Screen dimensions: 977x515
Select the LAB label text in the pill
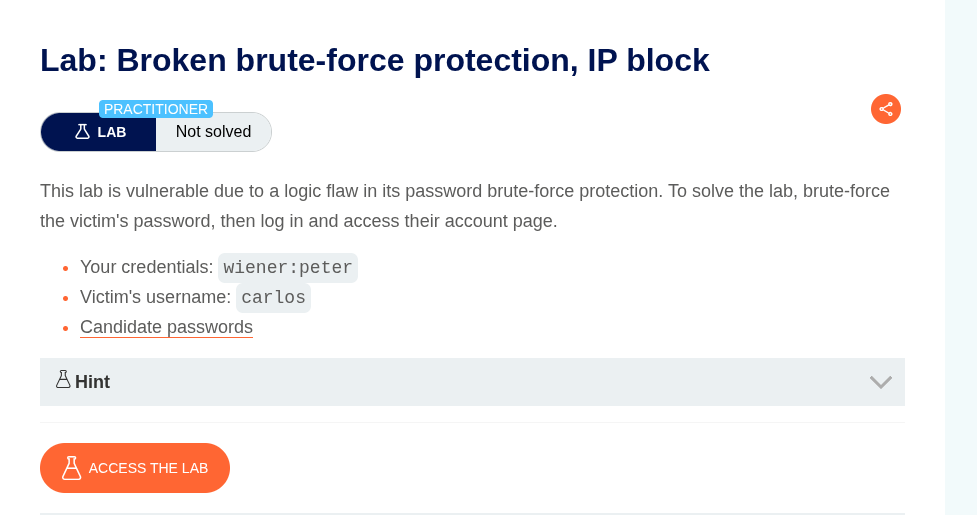pos(112,132)
